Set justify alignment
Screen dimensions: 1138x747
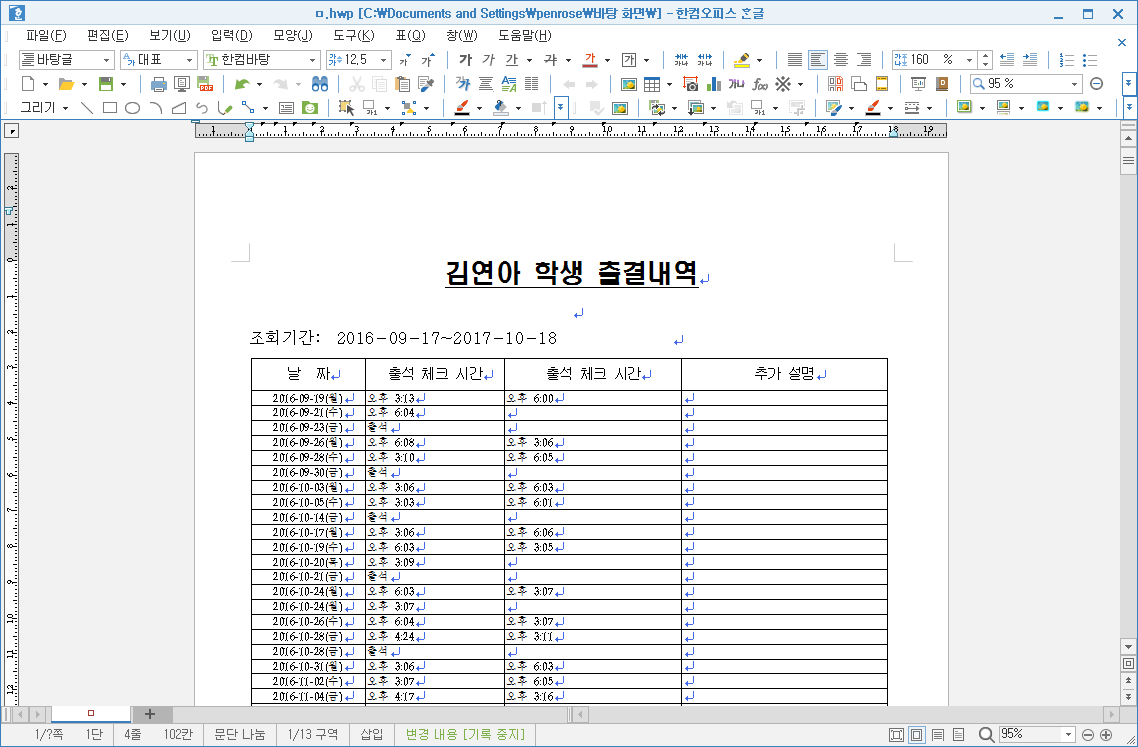click(x=795, y=60)
